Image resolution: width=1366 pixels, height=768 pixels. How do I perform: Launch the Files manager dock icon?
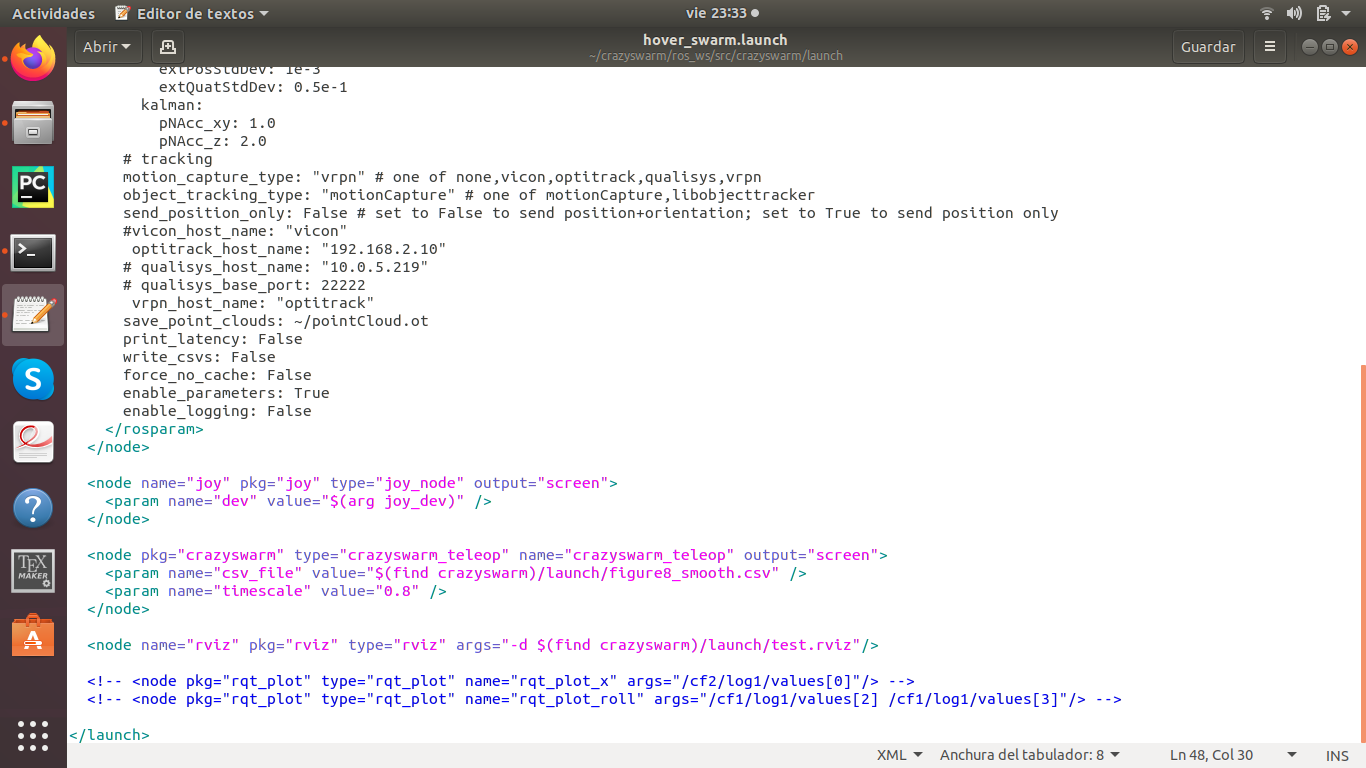pos(33,123)
